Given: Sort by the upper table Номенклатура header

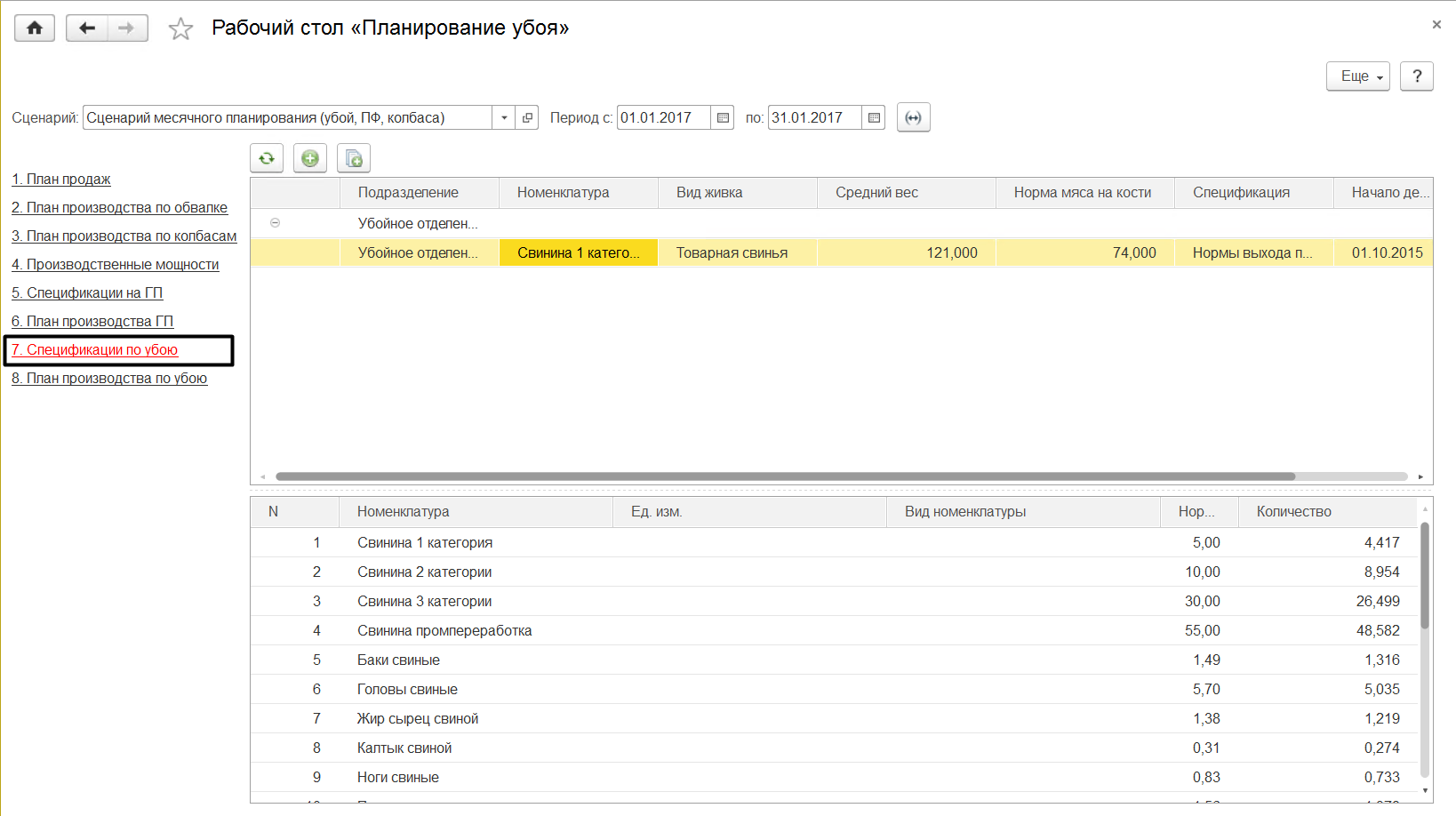Looking at the screenshot, I should click(x=579, y=193).
